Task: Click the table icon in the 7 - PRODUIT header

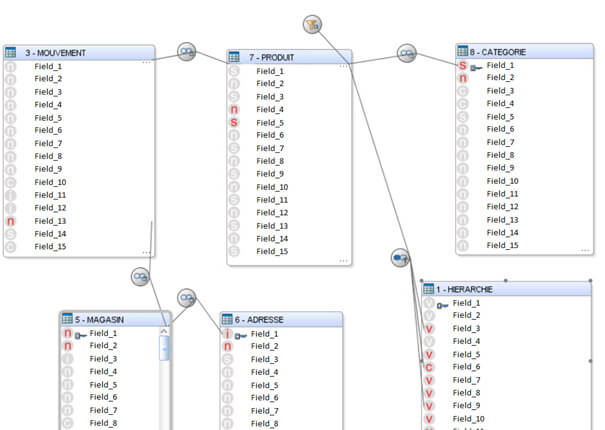Action: click(235, 57)
